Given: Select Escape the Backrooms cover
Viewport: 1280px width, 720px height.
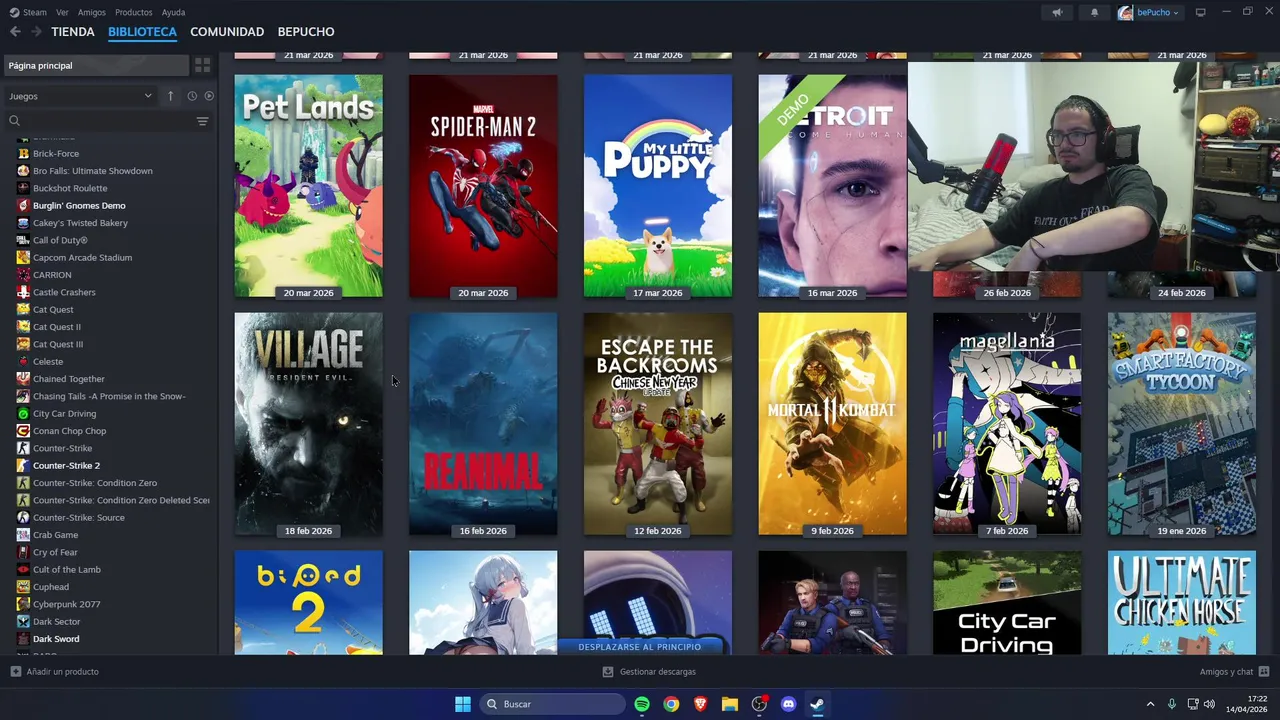Looking at the screenshot, I should (658, 424).
